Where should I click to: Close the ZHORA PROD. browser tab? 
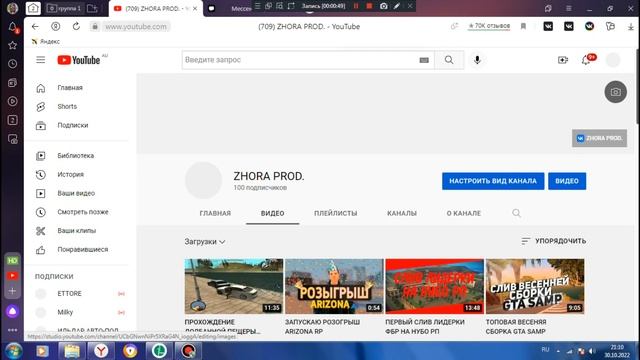point(195,8)
